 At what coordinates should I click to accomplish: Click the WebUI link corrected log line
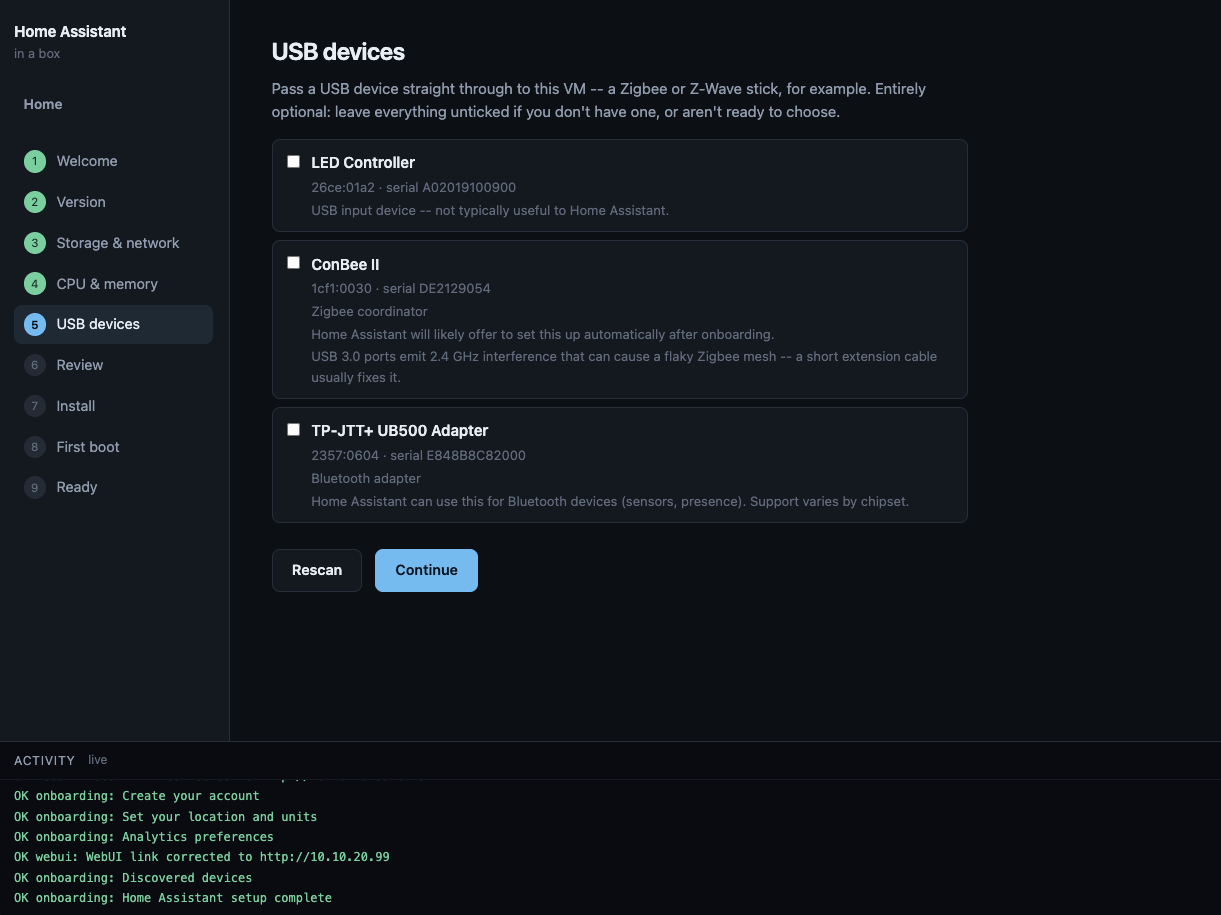click(202, 857)
